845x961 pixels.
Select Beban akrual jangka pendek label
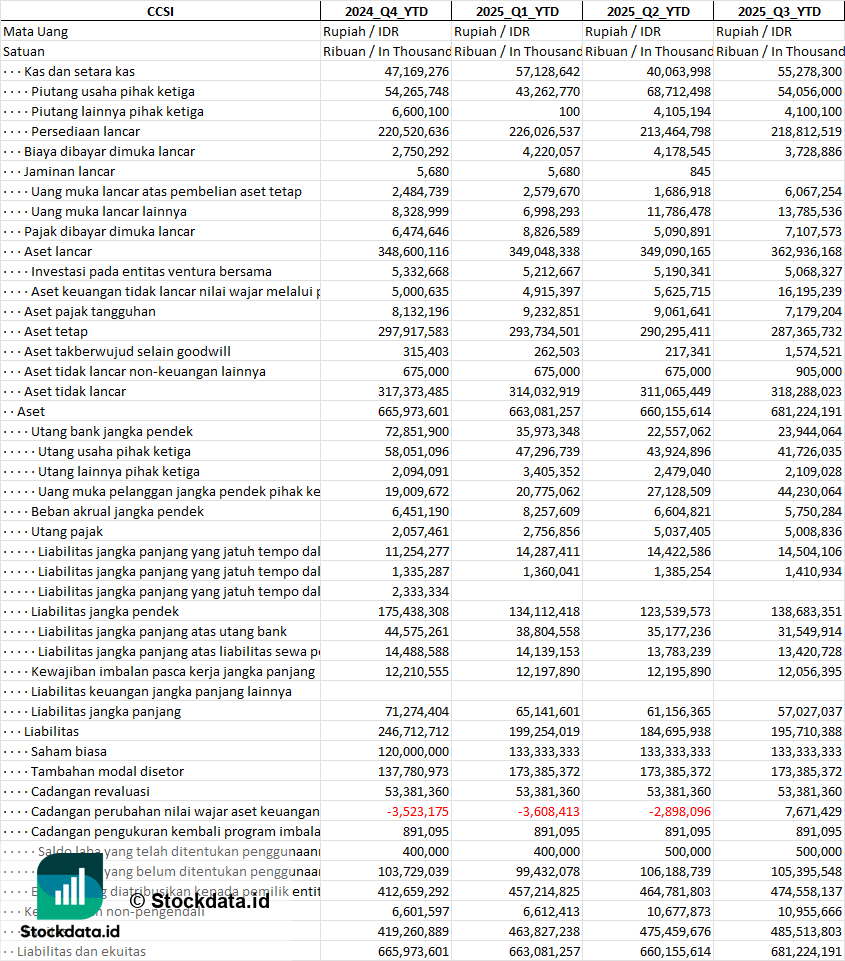coord(118,512)
